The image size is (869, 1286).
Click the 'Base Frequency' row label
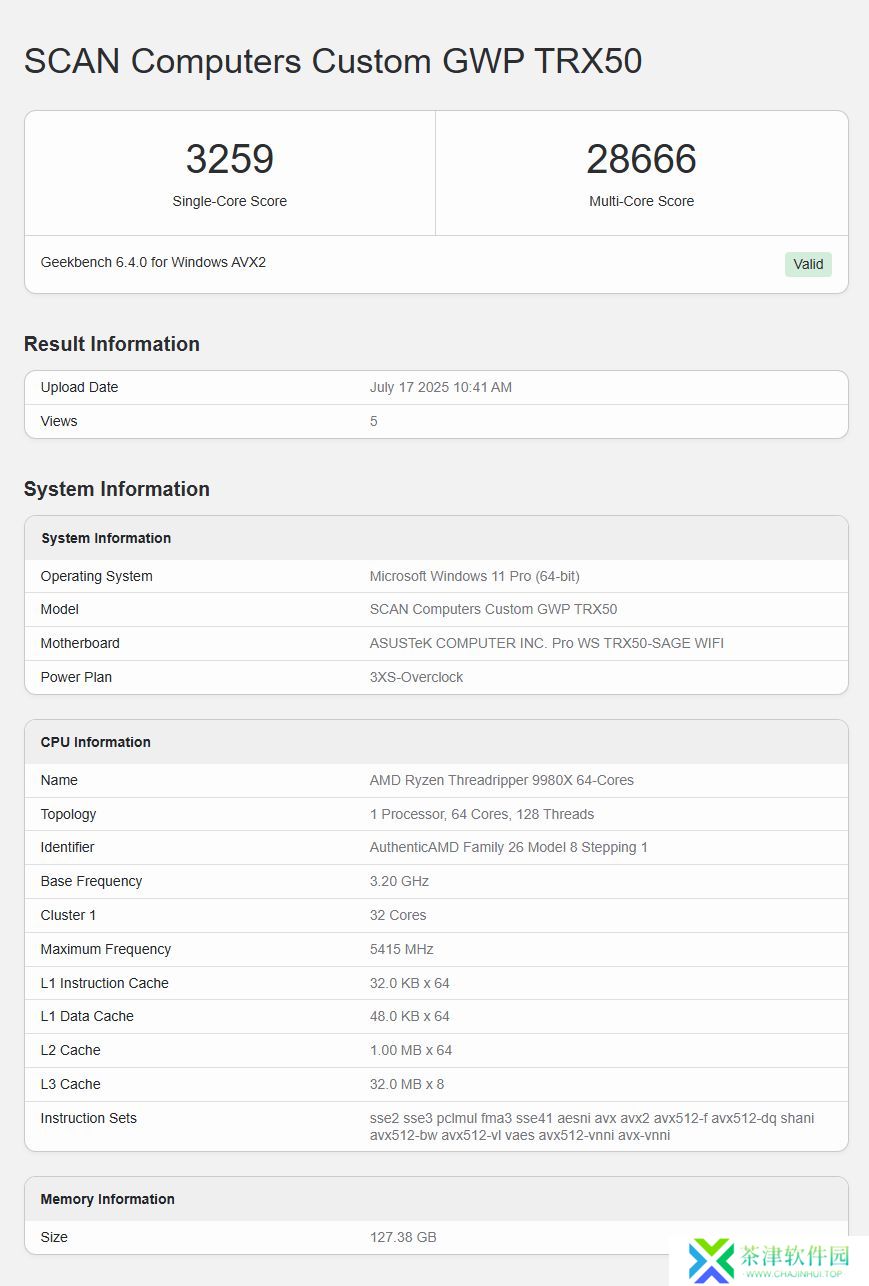91,881
